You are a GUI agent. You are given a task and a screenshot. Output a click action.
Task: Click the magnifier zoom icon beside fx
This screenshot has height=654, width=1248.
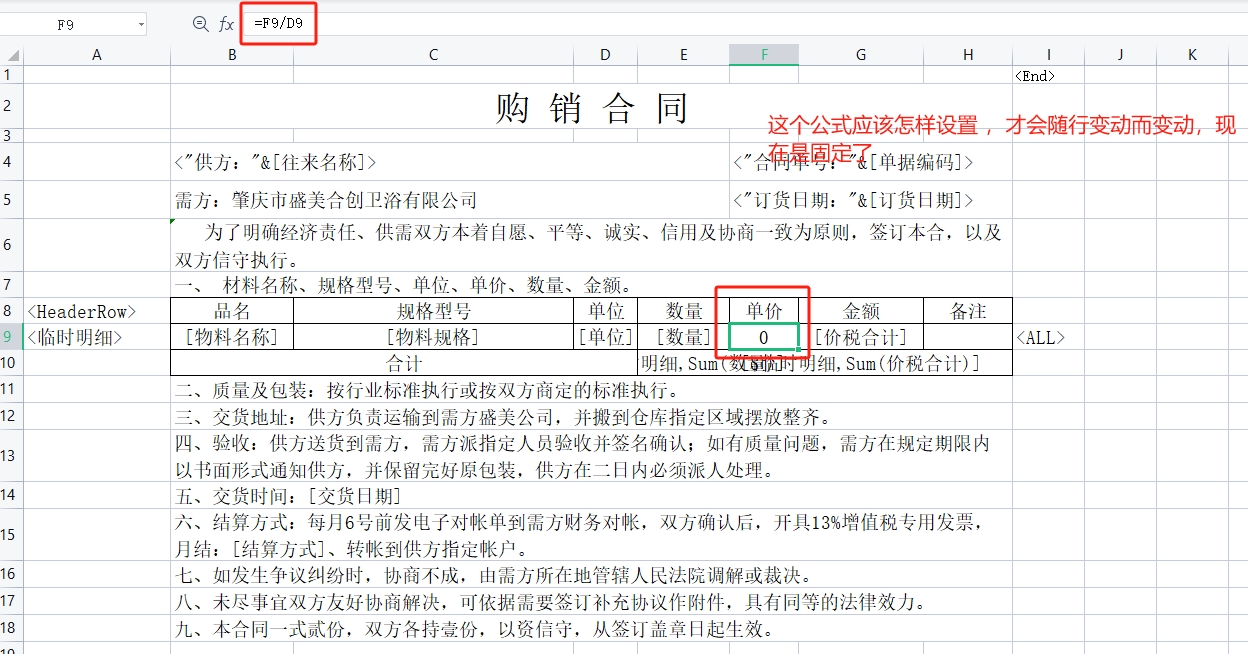pos(200,24)
